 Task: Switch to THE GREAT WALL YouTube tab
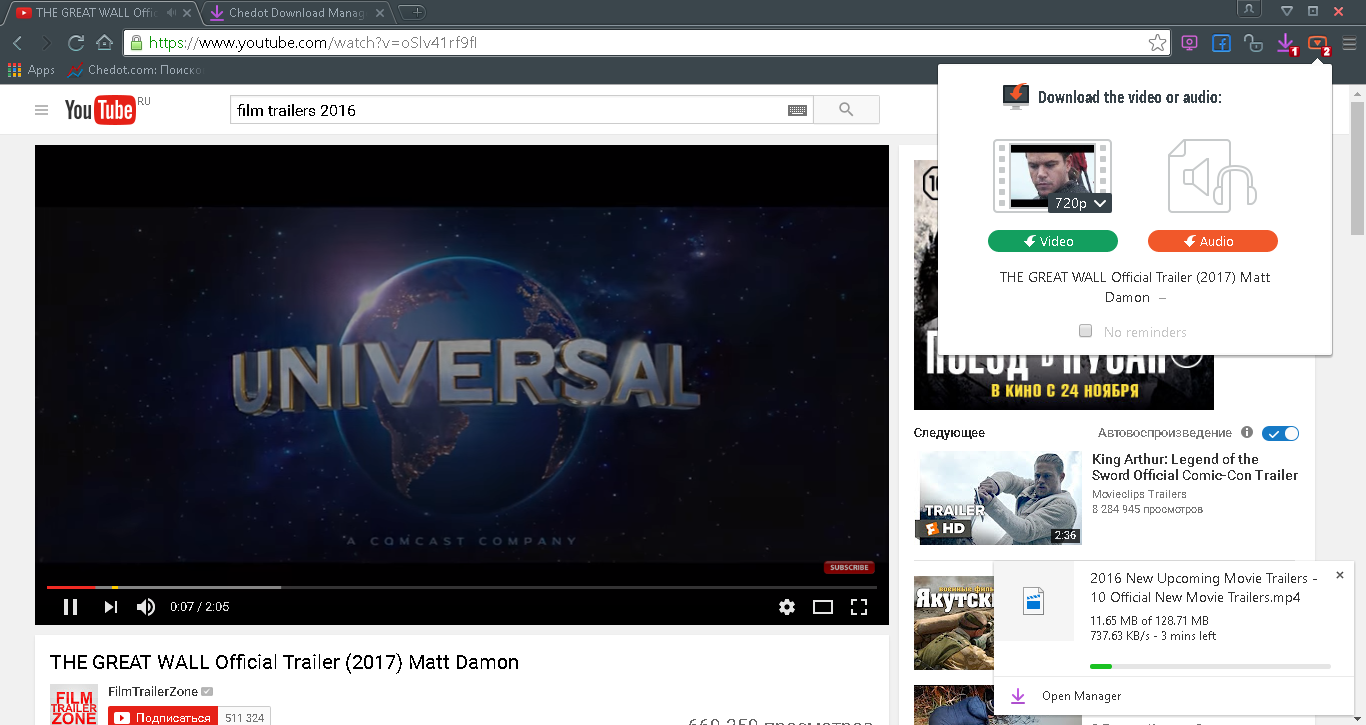(x=96, y=13)
